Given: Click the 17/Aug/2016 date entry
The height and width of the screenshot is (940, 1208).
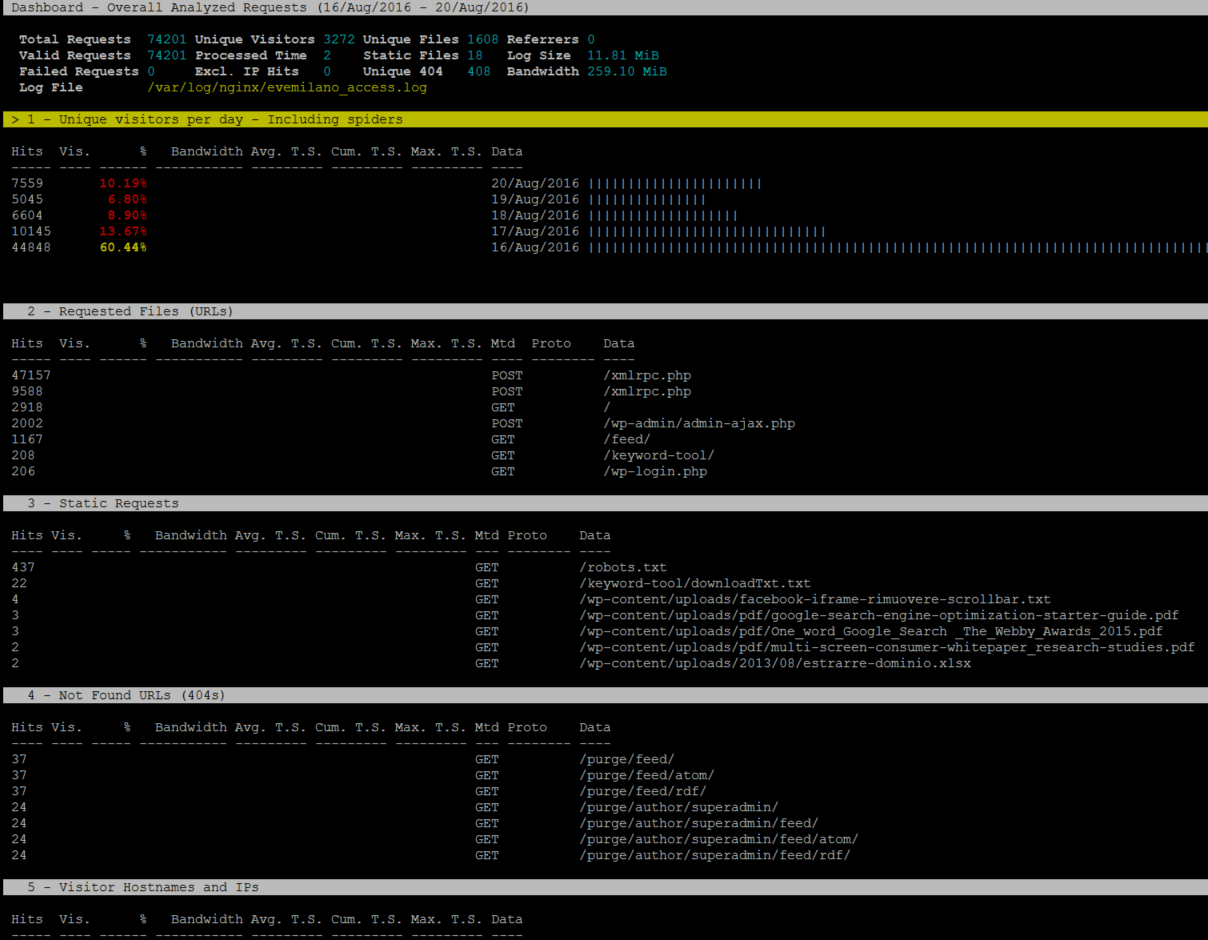Looking at the screenshot, I should [x=535, y=232].
